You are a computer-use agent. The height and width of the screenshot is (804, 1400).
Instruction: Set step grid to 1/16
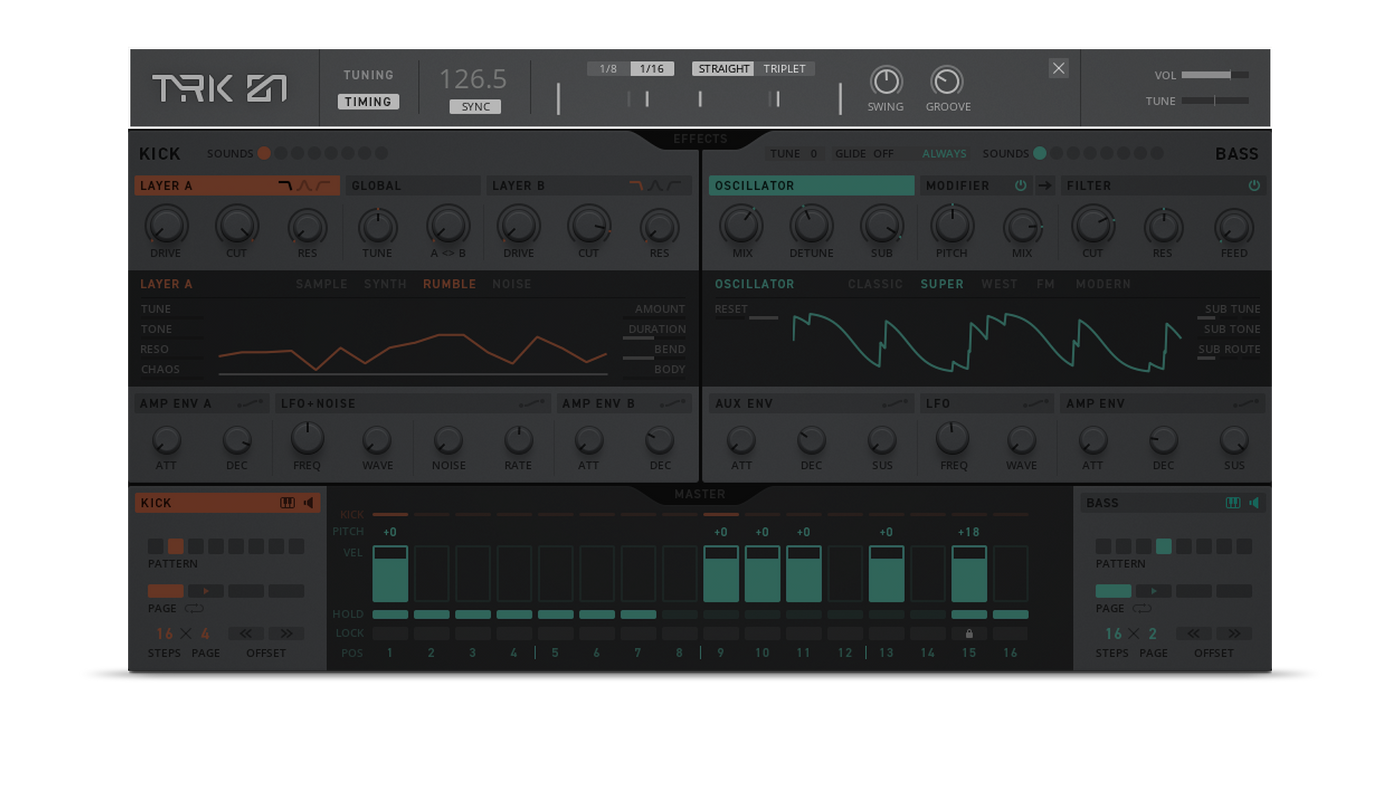click(652, 69)
